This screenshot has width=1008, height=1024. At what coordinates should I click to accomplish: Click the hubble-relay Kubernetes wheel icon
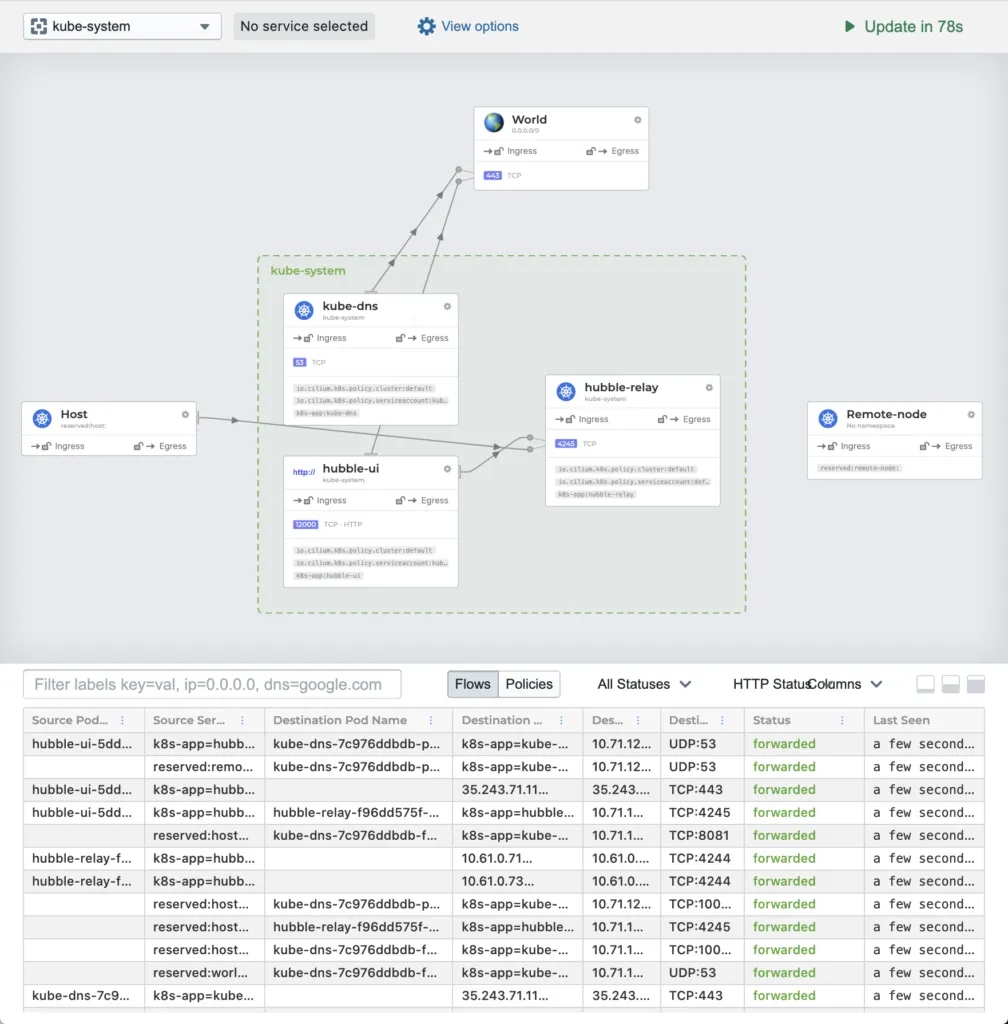tap(566, 391)
